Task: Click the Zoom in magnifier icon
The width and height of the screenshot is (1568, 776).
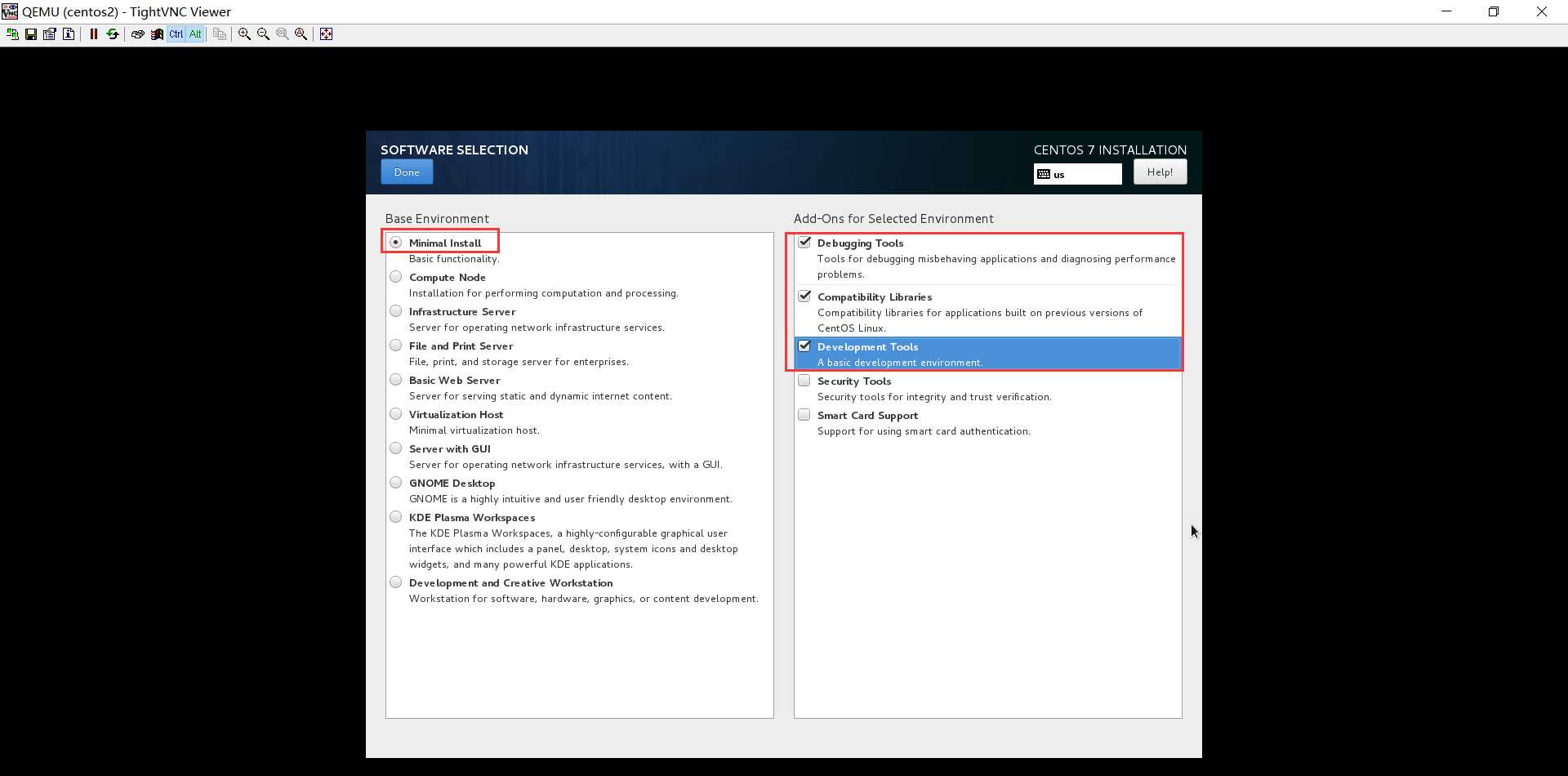Action: (244, 34)
